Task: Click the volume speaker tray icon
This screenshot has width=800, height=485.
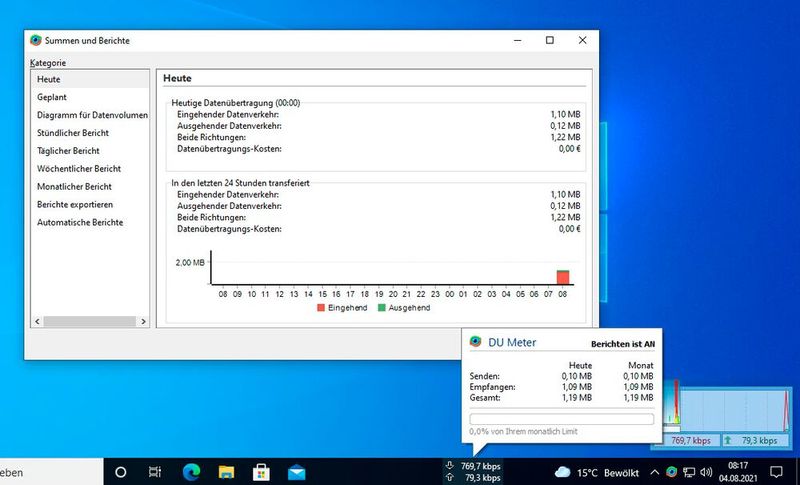Action: [x=706, y=471]
